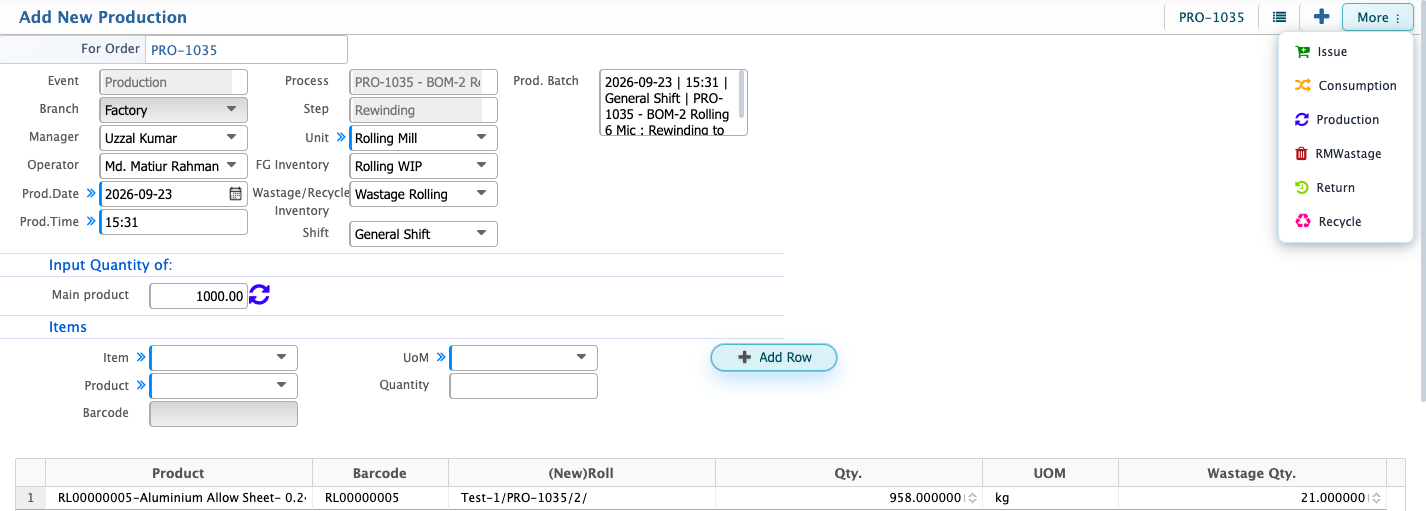The image size is (1426, 511).
Task: Click the Product column header
Action: 179,473
